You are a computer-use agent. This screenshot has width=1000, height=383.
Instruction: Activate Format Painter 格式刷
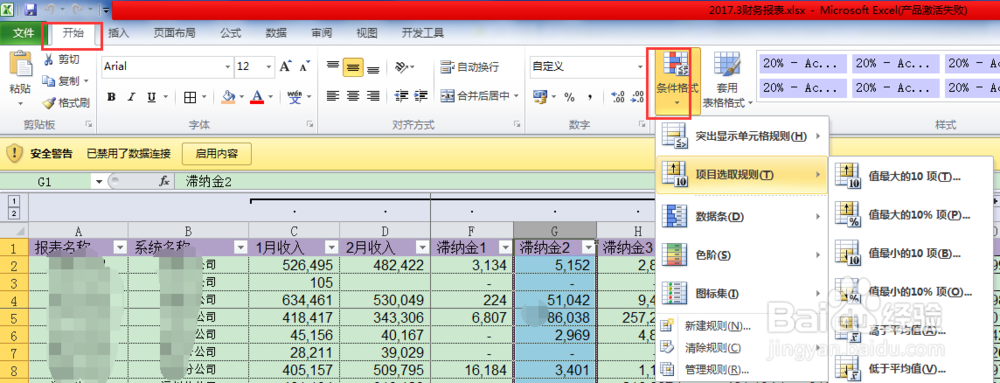pos(66,102)
